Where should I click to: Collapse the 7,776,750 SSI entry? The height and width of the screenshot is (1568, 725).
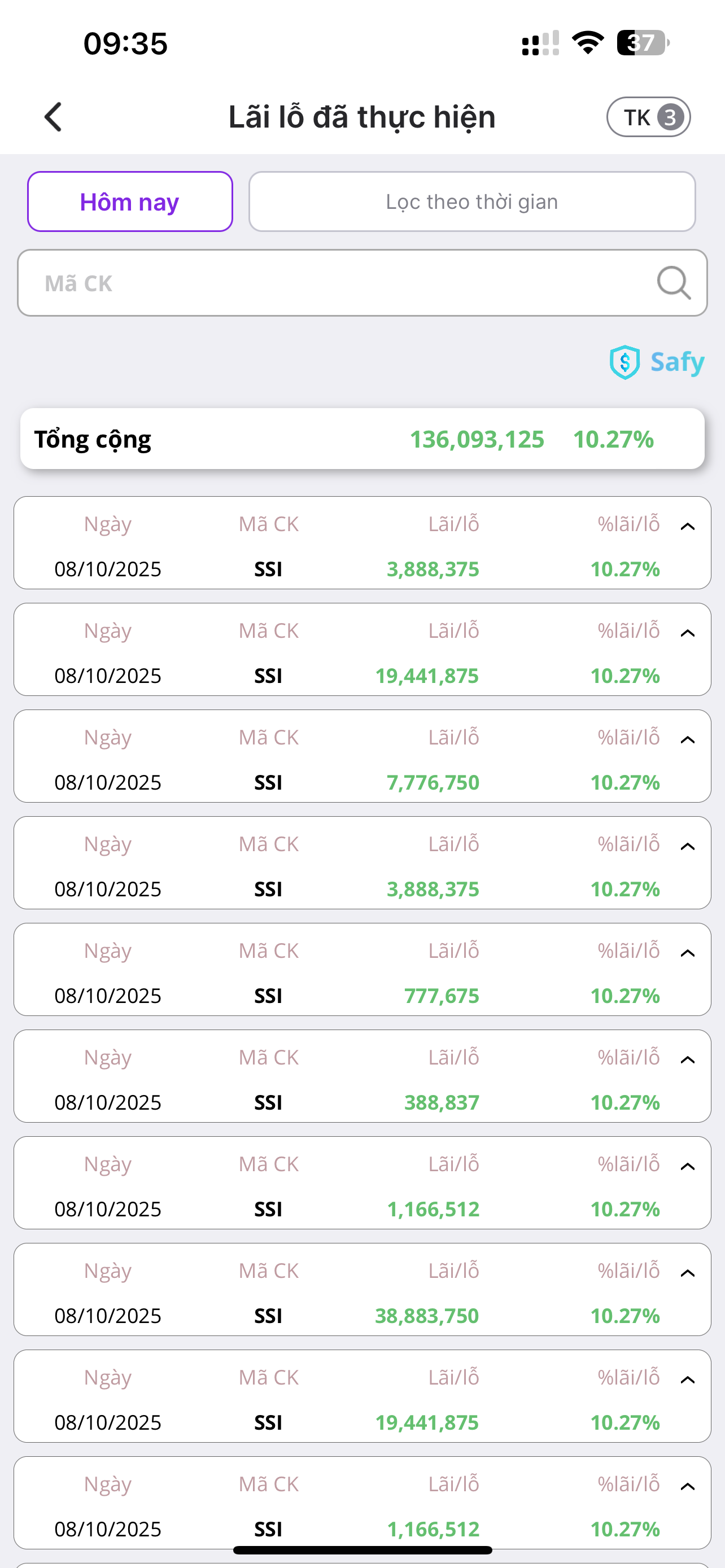[x=687, y=739]
